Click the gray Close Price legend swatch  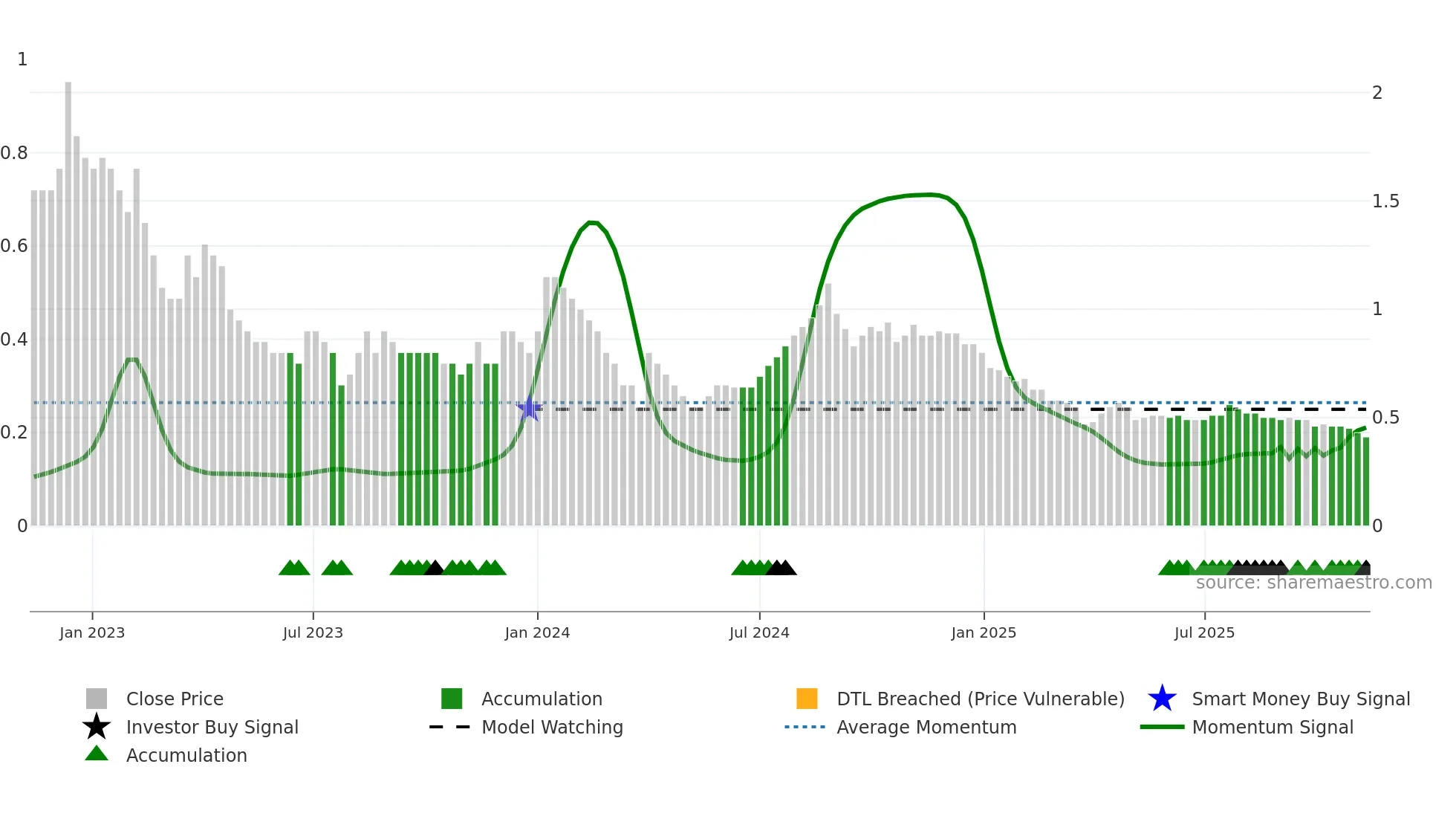coord(97,699)
